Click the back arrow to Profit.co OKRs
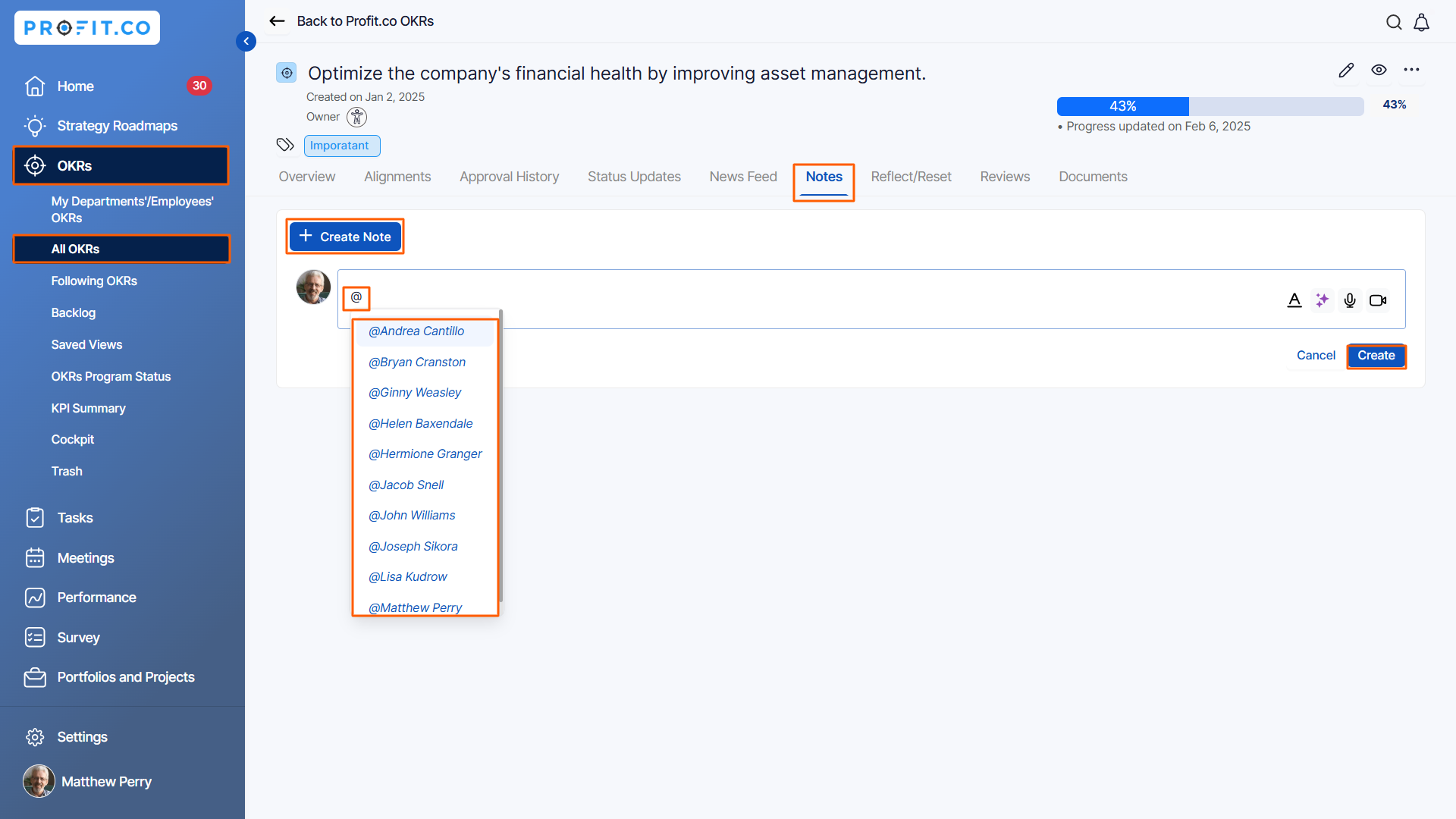This screenshot has width=1456, height=819. [x=278, y=21]
